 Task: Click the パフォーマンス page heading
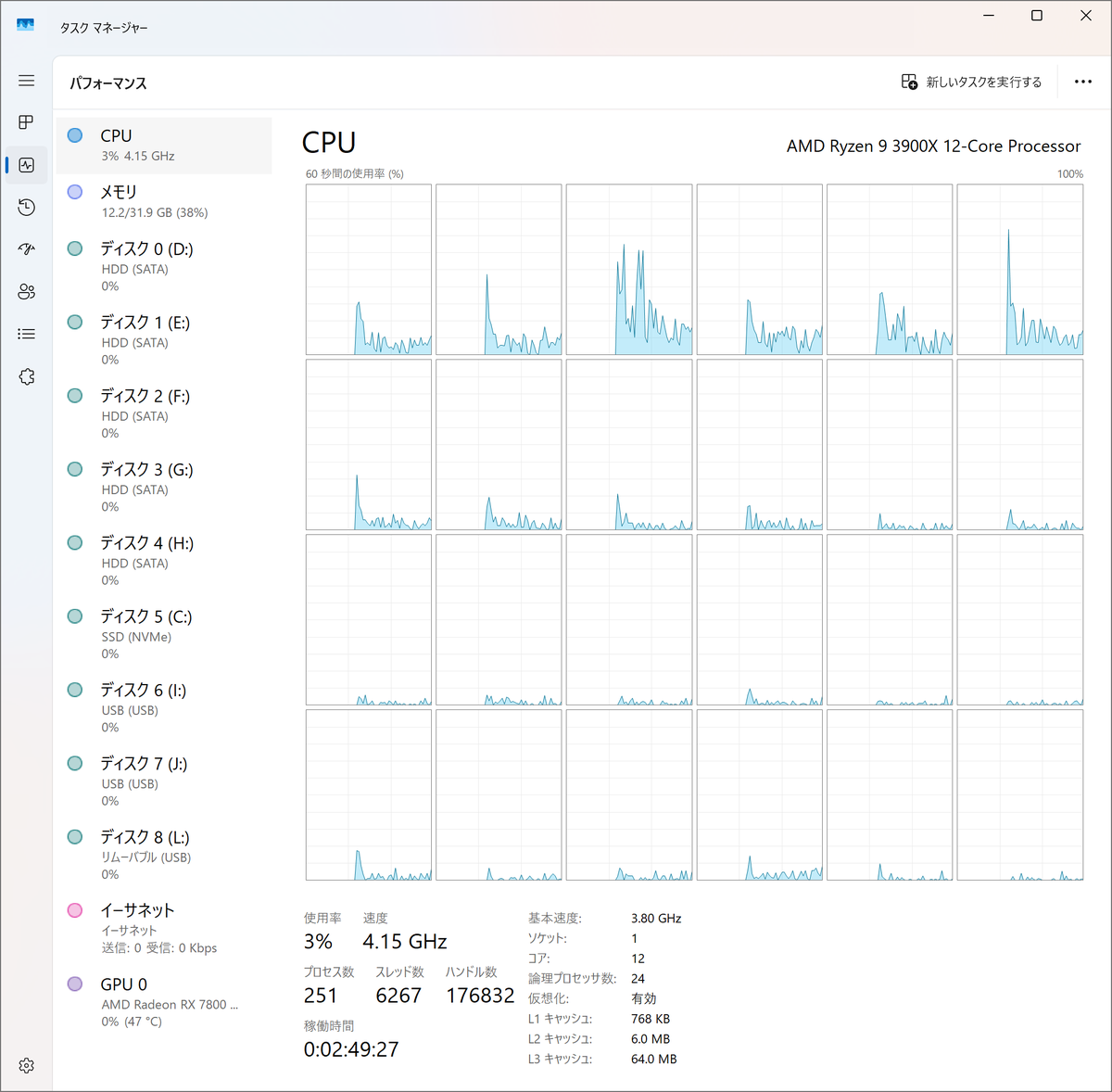(x=108, y=83)
